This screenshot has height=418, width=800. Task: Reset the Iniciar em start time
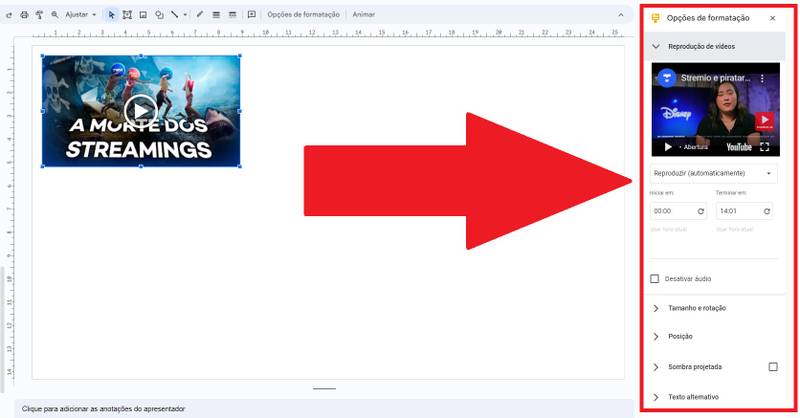coord(701,211)
